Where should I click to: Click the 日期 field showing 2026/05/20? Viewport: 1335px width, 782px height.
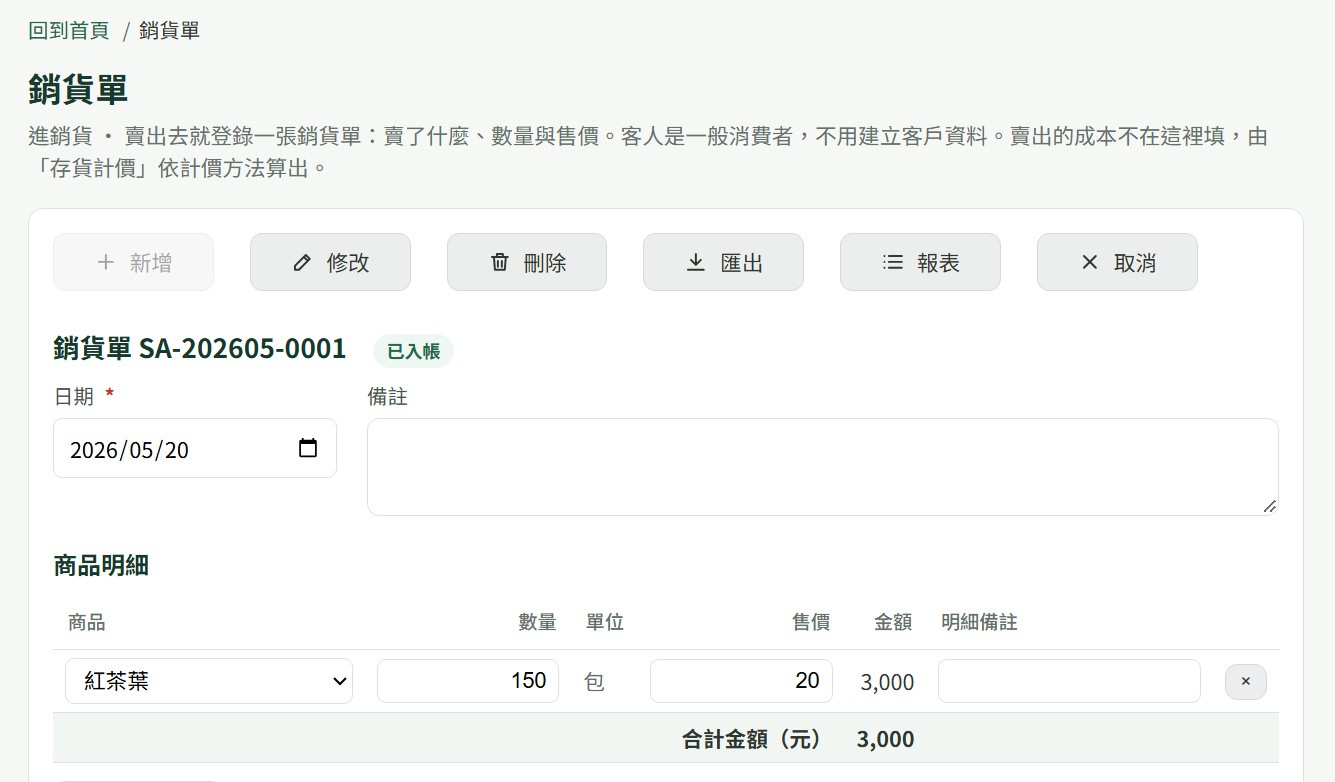[x=195, y=448]
